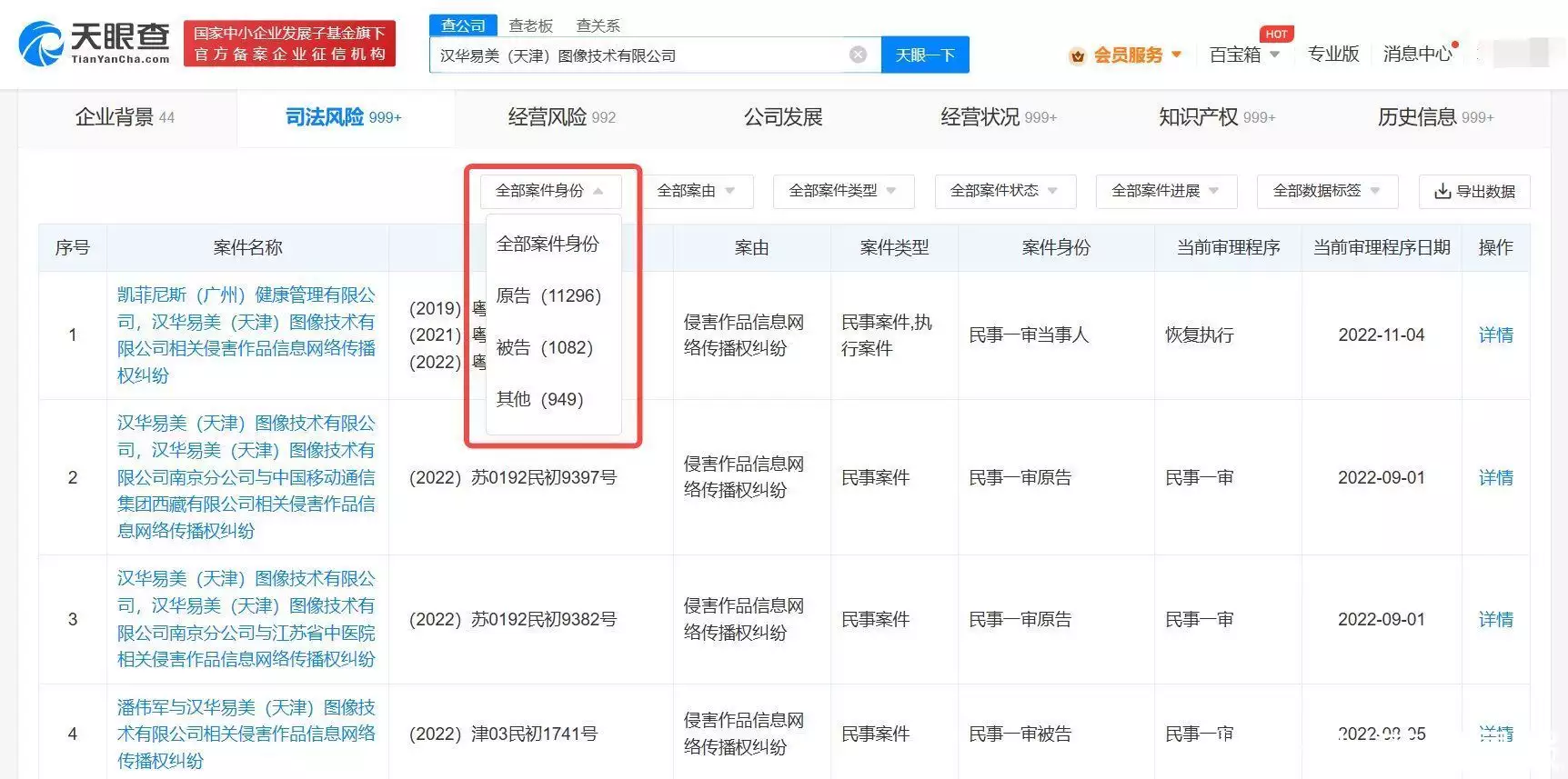This screenshot has height=779, width=1568.
Task: Click the 天眼一下 search button
Action: tap(925, 55)
